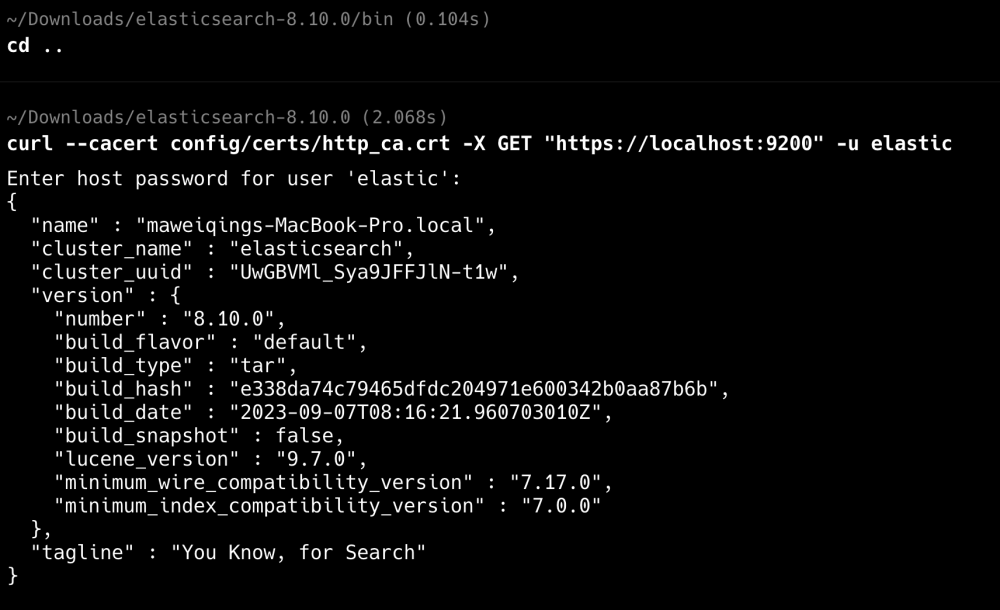
Task: Click the tagline "You Know, for Search"
Action: pyautogui.click(x=298, y=552)
